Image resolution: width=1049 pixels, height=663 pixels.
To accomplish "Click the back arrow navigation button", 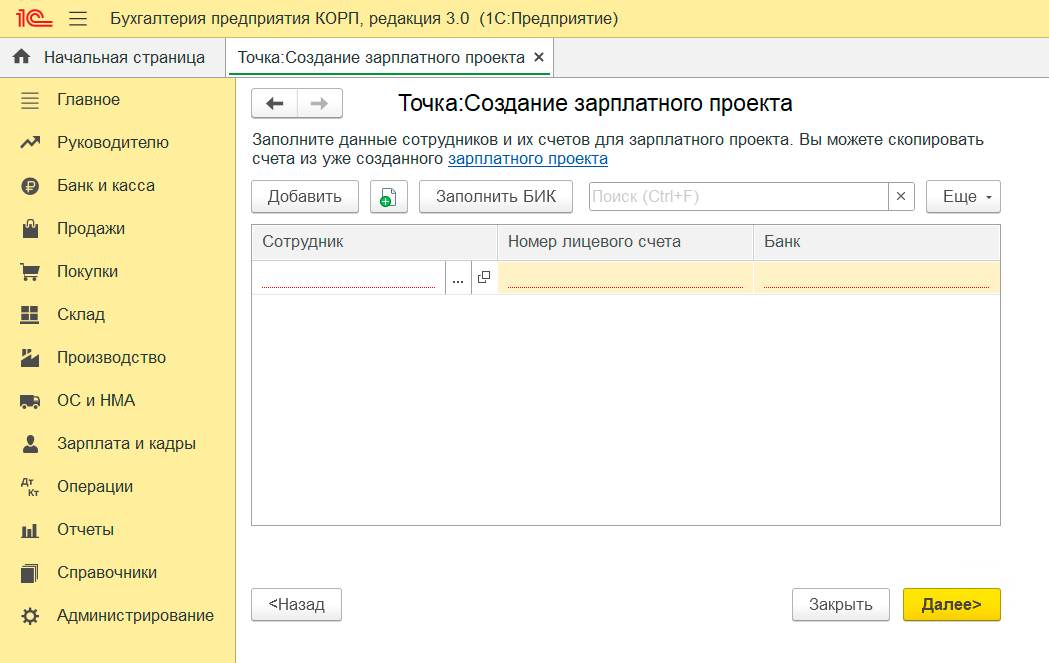I will 274,103.
